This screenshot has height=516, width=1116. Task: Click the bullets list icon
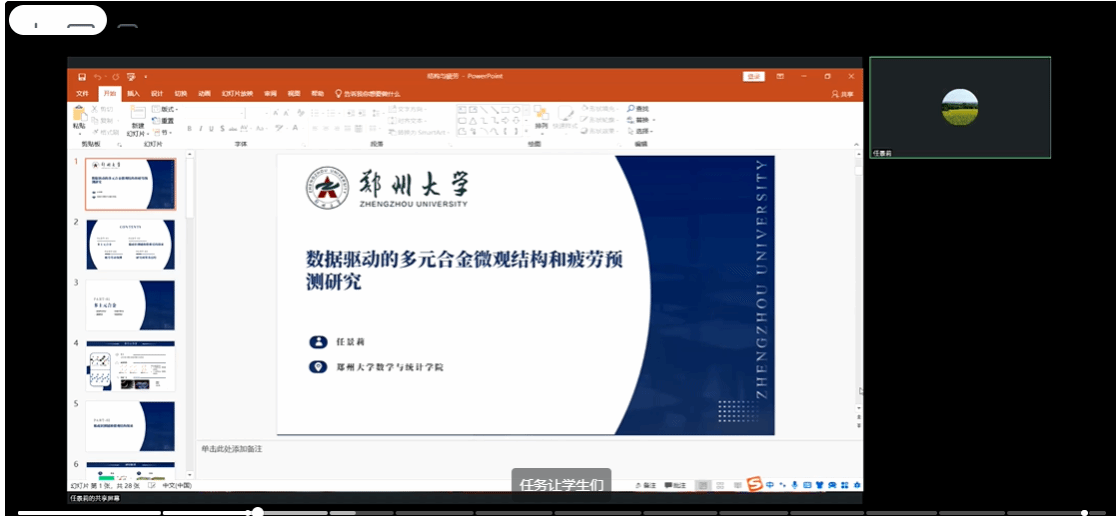pyautogui.click(x=315, y=113)
